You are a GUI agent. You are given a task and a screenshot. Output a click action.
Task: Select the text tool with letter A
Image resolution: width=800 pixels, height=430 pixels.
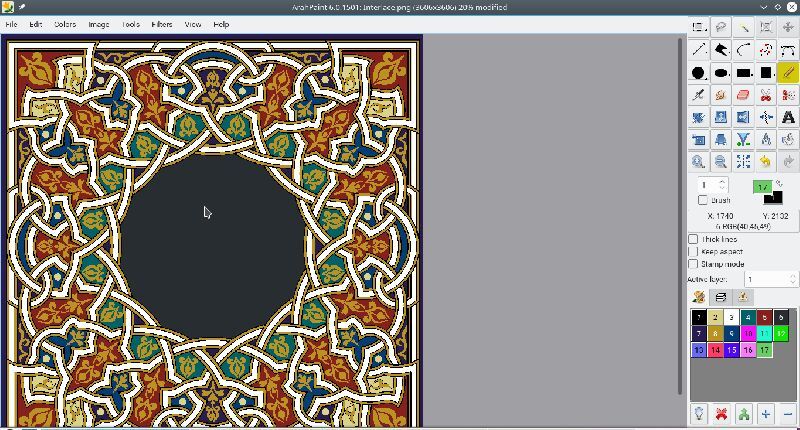pyautogui.click(x=788, y=117)
